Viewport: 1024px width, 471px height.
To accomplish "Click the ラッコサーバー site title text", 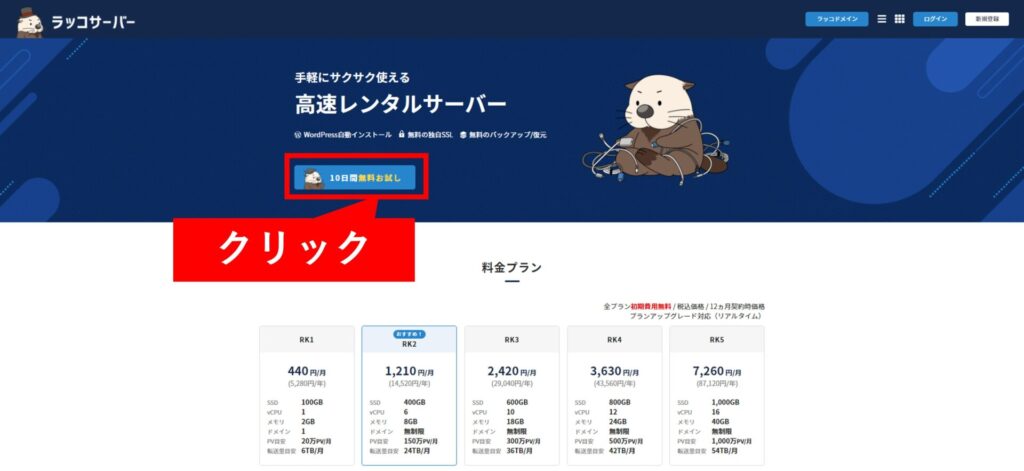I will coord(93,22).
